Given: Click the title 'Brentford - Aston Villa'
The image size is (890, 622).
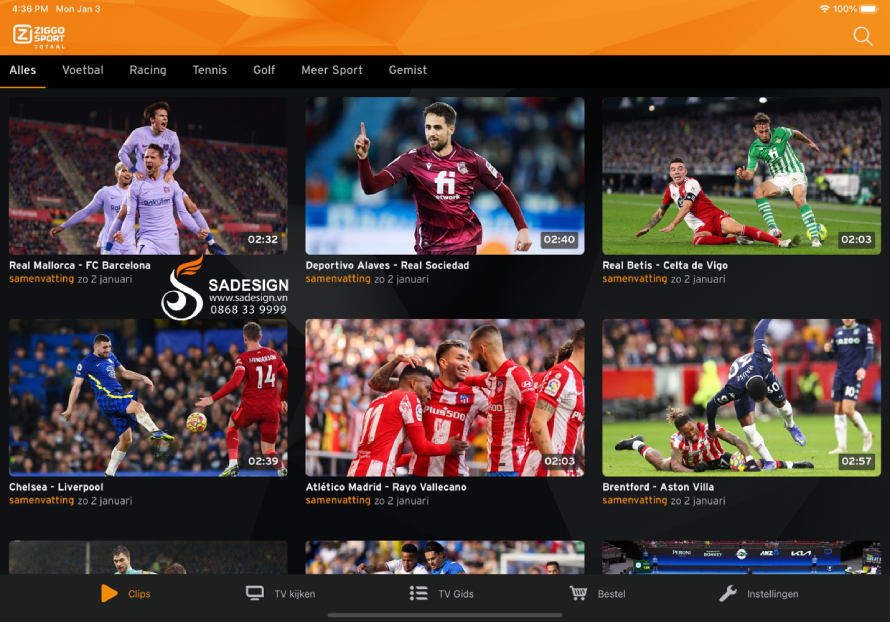Looking at the screenshot, I should point(658,487).
